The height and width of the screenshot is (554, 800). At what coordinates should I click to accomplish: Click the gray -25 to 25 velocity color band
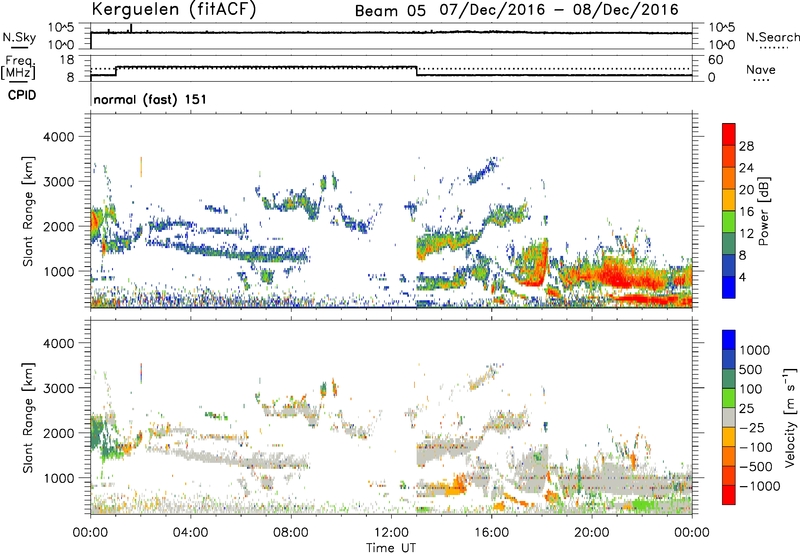tap(729, 418)
